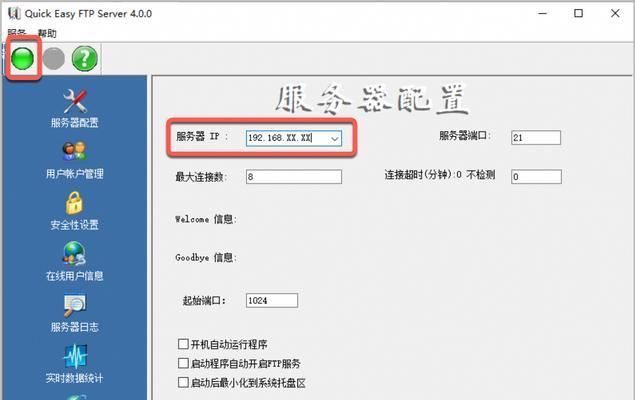Enable 开机自动运行程序 checkbox

(183, 344)
